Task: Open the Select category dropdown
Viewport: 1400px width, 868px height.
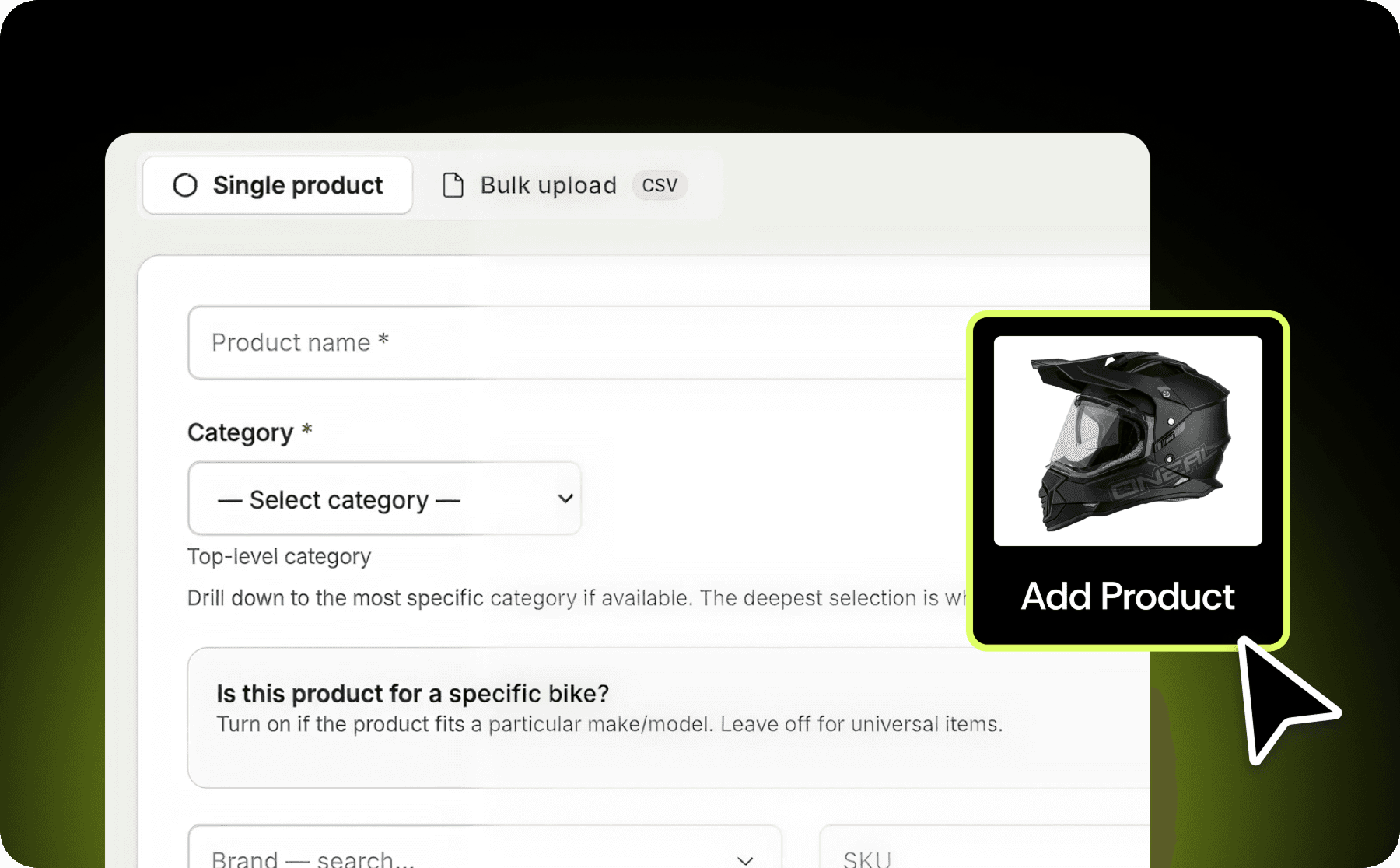Action: point(384,499)
